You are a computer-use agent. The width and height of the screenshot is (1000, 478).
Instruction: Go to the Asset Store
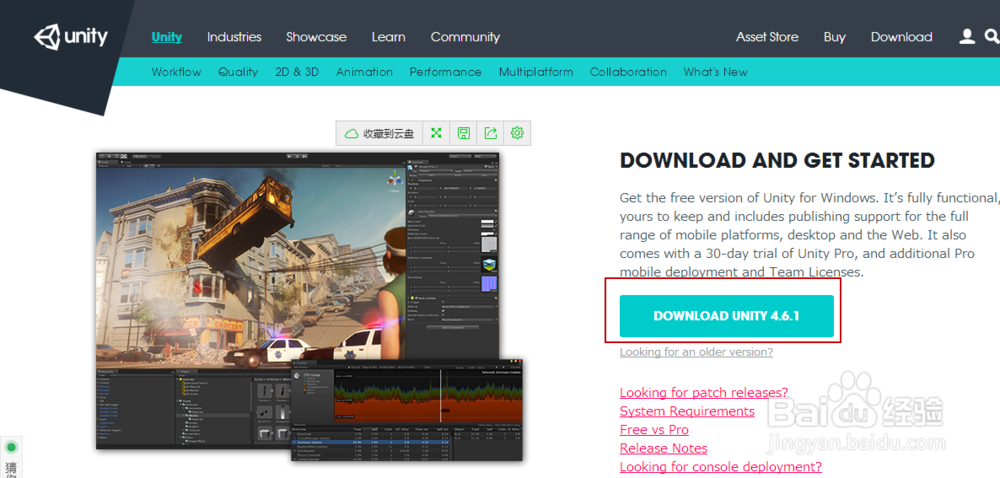[x=767, y=37]
